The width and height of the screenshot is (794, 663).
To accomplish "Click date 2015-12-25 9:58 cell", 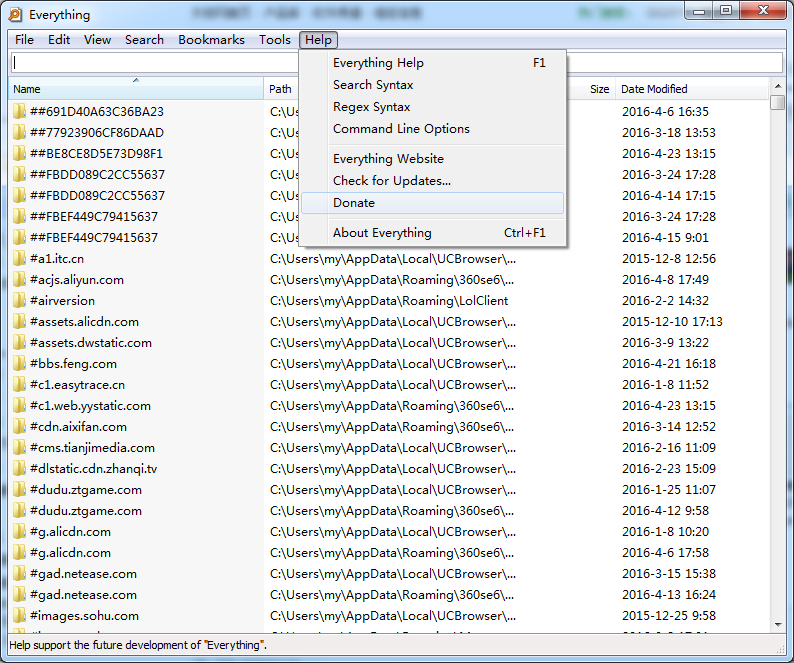I will 669,616.
